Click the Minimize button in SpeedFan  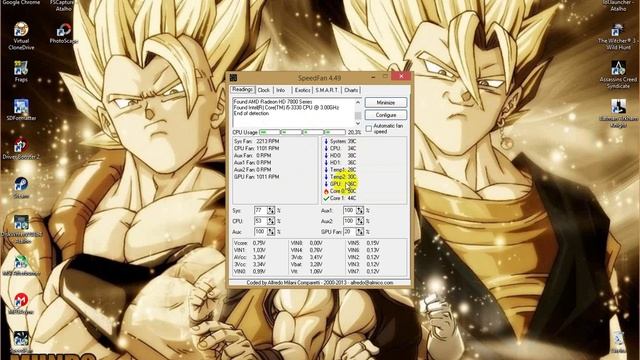click(x=386, y=102)
